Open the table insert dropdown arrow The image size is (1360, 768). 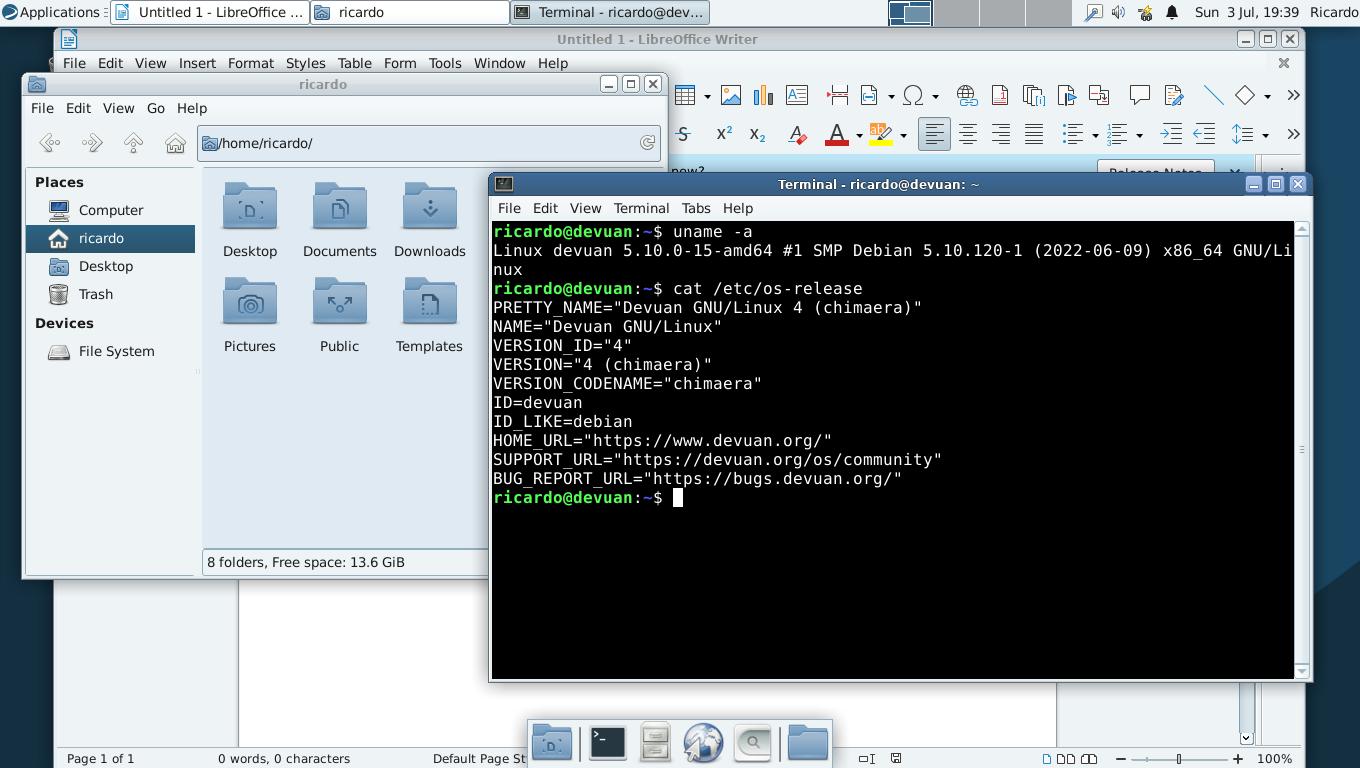pyautogui.click(x=707, y=96)
